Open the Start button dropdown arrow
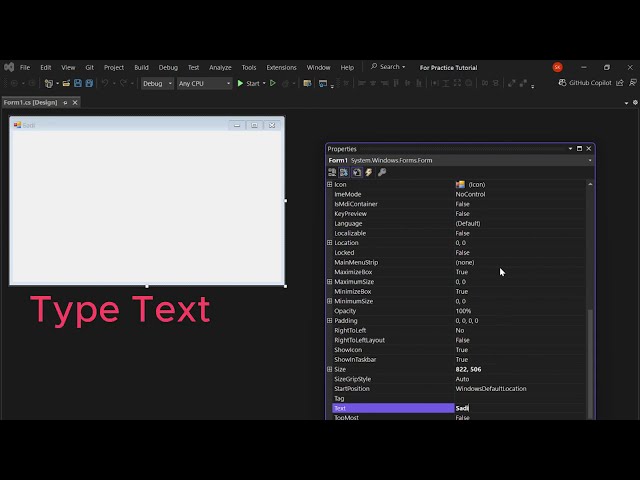 tap(264, 83)
